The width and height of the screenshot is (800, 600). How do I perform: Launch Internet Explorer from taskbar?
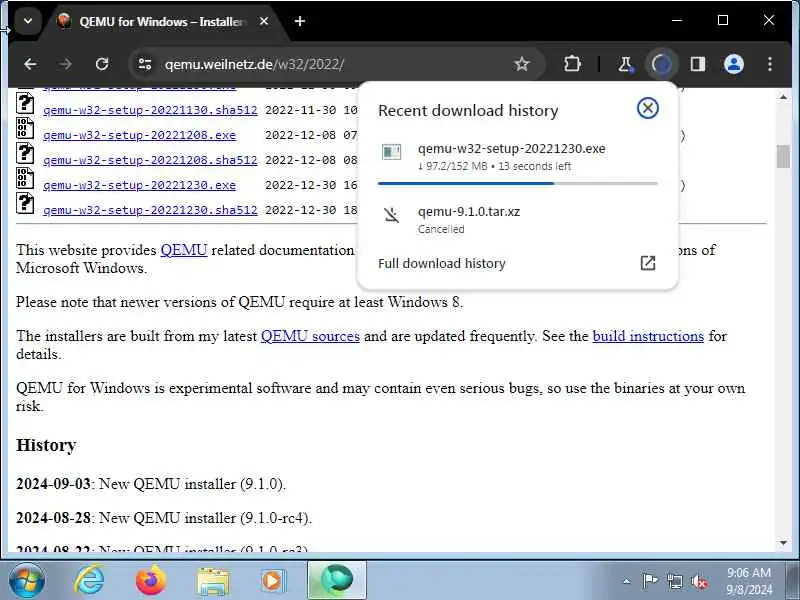coord(89,581)
